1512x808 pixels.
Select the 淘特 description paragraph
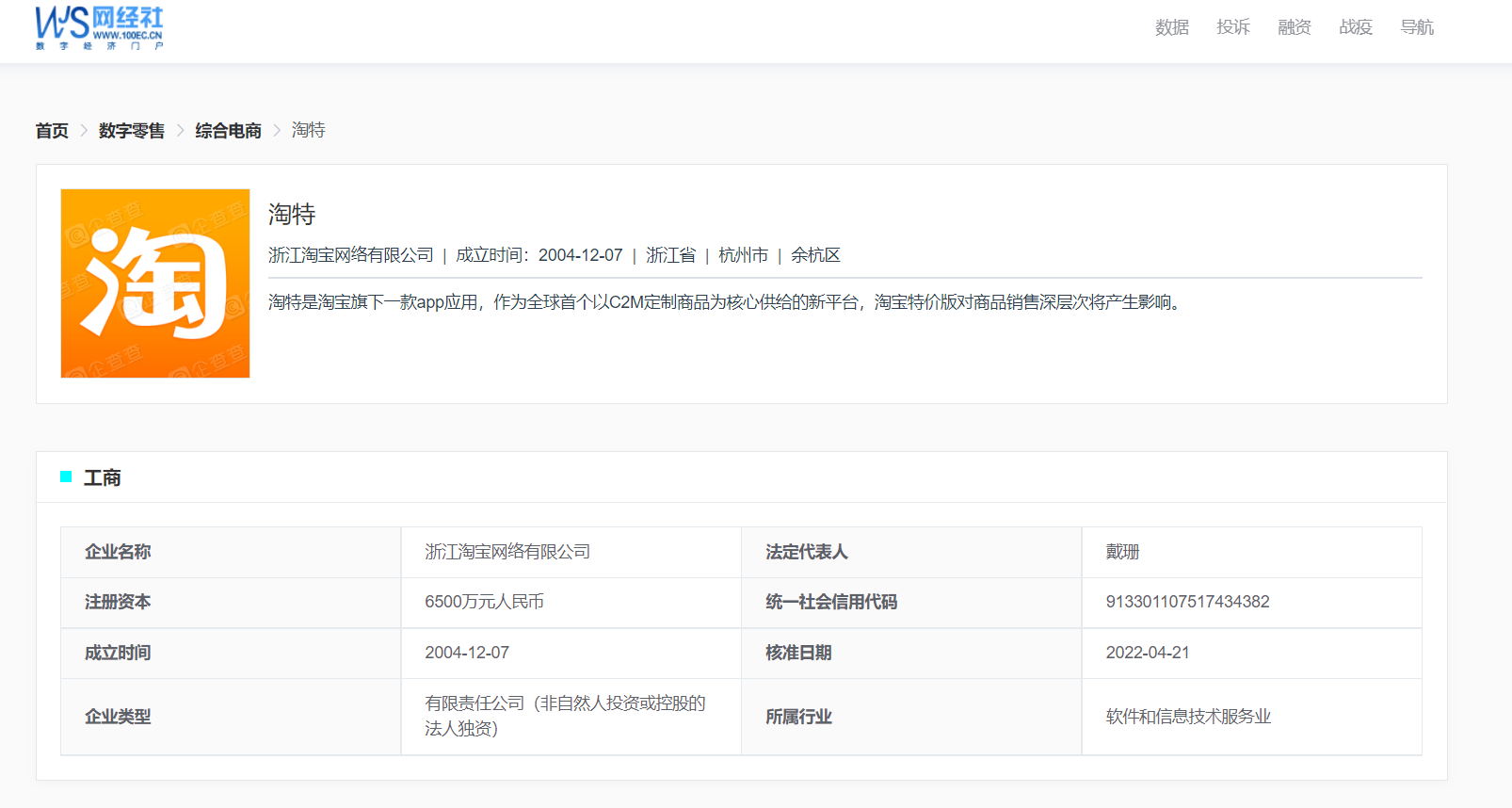[727, 302]
